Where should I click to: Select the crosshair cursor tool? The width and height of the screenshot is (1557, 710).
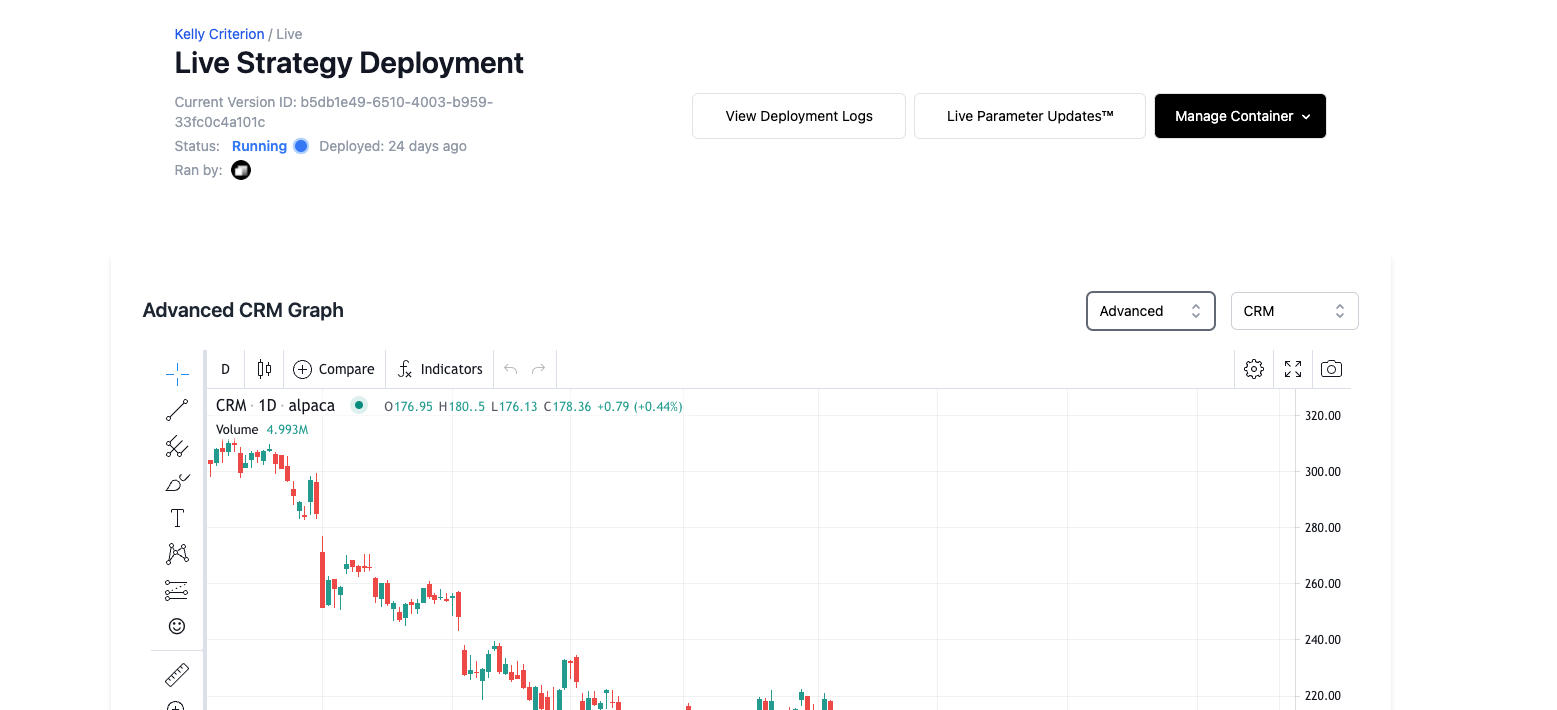coord(177,372)
